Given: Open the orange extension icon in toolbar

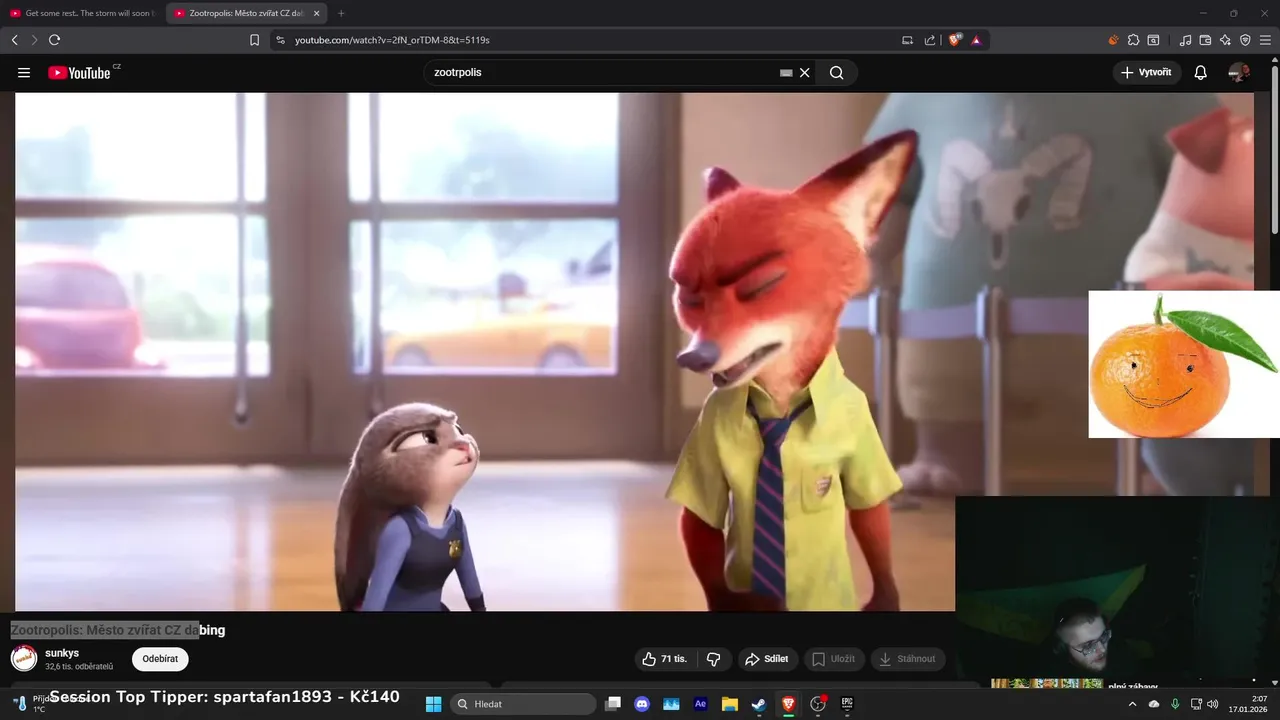Looking at the screenshot, I should (1113, 40).
